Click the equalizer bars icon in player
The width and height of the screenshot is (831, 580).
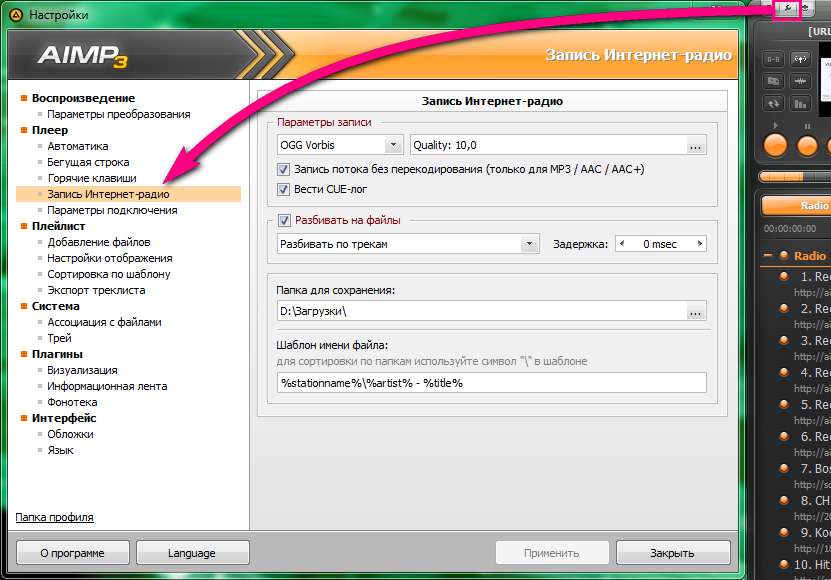click(x=800, y=103)
